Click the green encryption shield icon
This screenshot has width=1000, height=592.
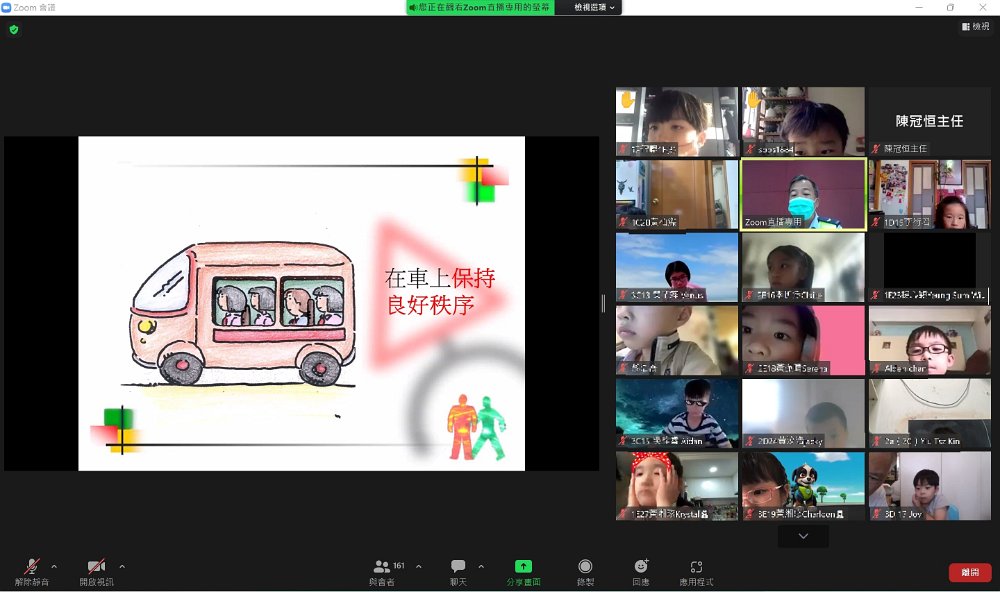click(14, 30)
